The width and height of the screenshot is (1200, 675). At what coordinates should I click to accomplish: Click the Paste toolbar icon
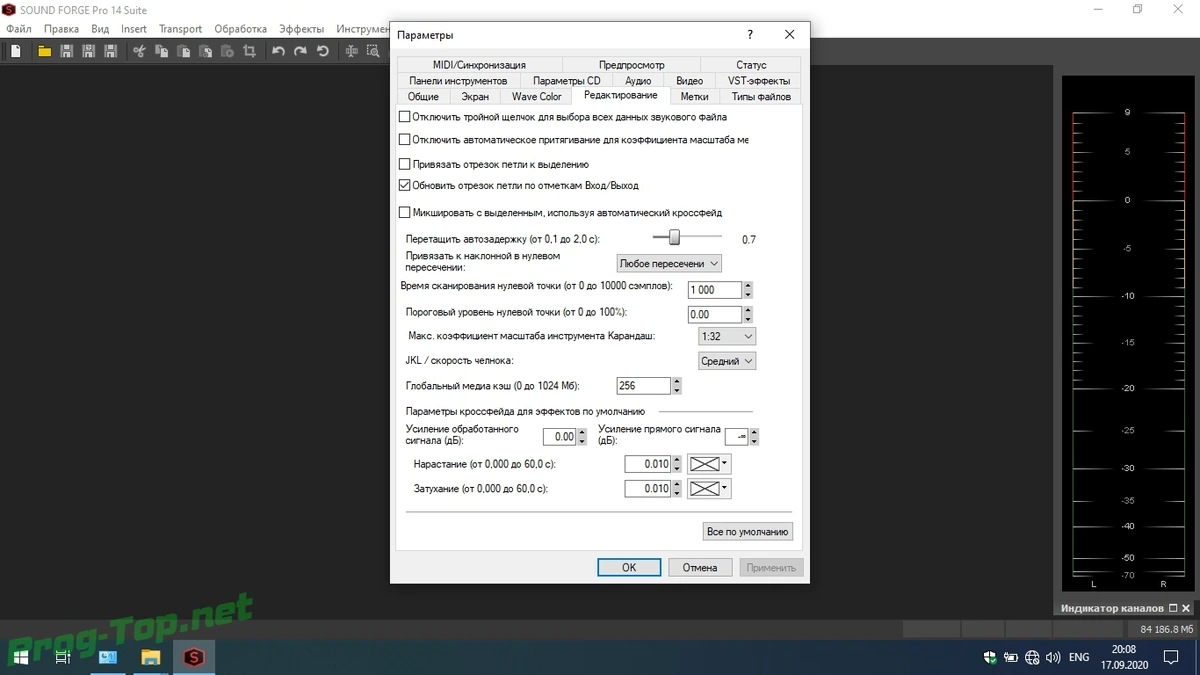pyautogui.click(x=183, y=51)
